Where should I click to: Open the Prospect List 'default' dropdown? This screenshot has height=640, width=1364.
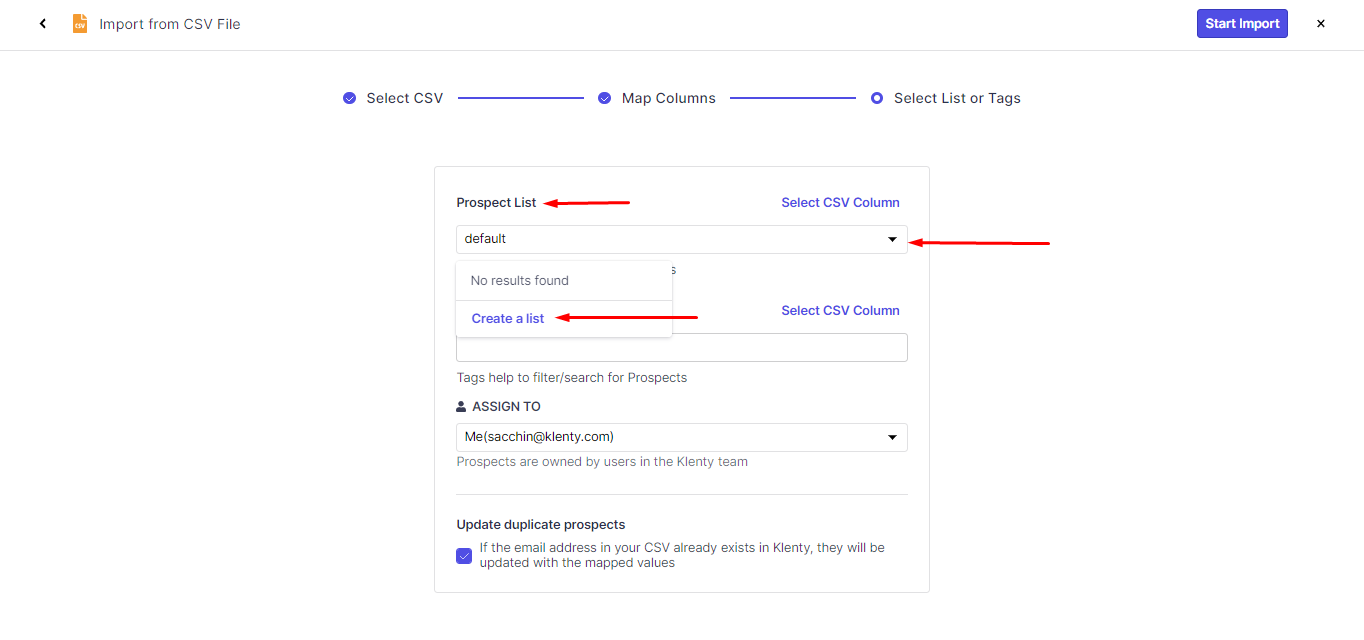click(x=670, y=239)
